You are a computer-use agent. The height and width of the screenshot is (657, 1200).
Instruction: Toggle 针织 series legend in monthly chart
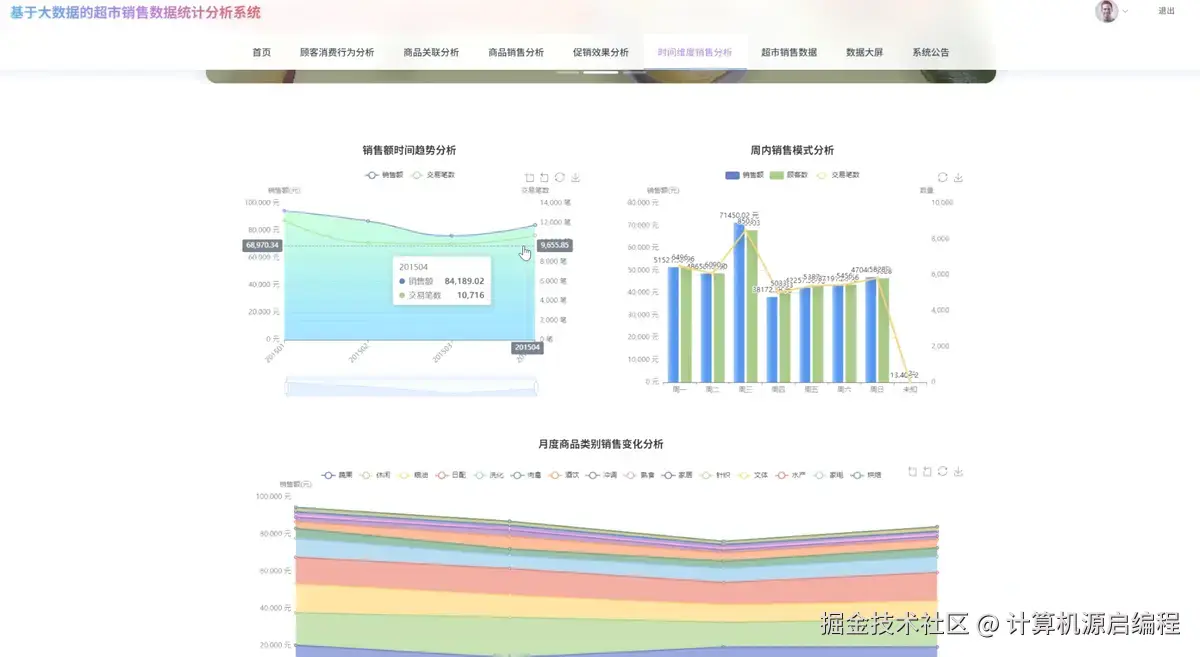coord(716,475)
